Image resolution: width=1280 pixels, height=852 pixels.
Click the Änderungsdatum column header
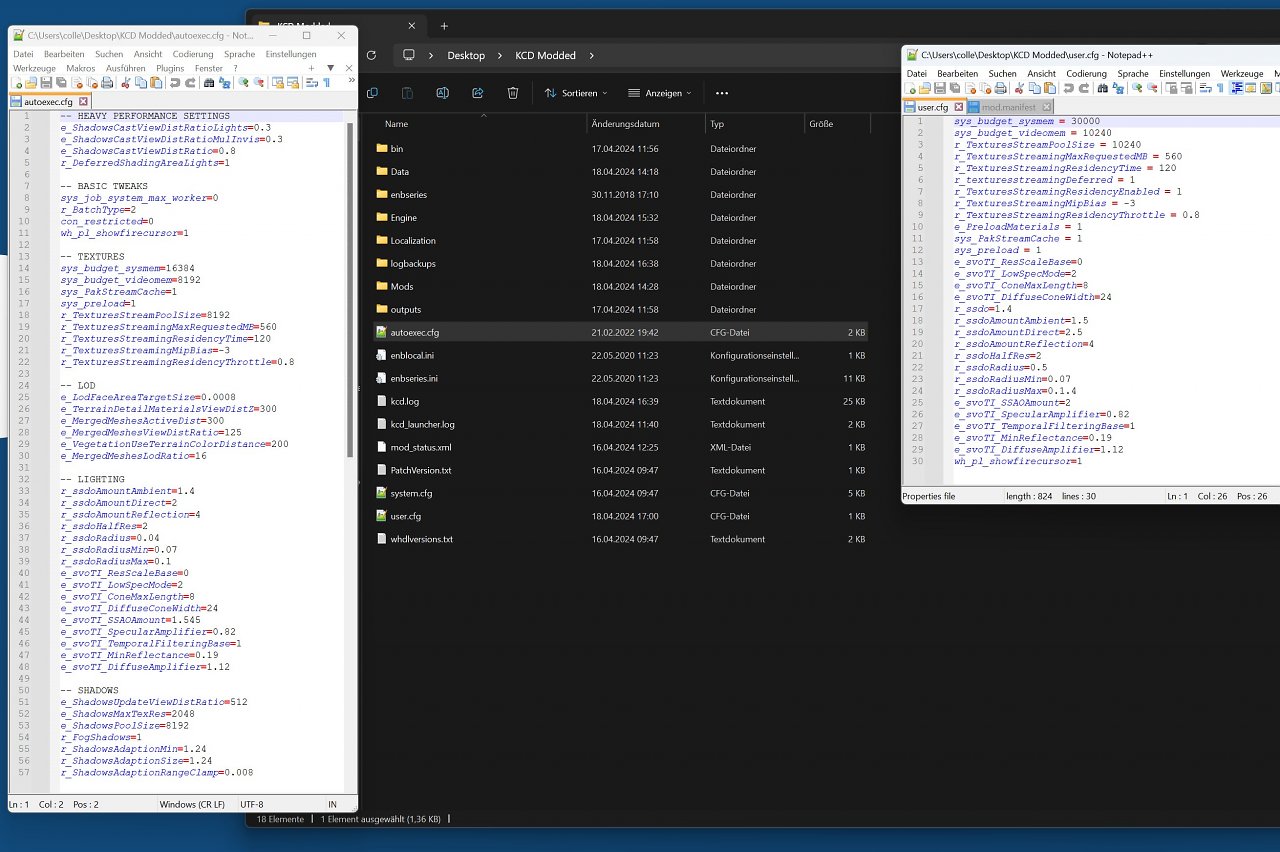pyautogui.click(x=625, y=124)
